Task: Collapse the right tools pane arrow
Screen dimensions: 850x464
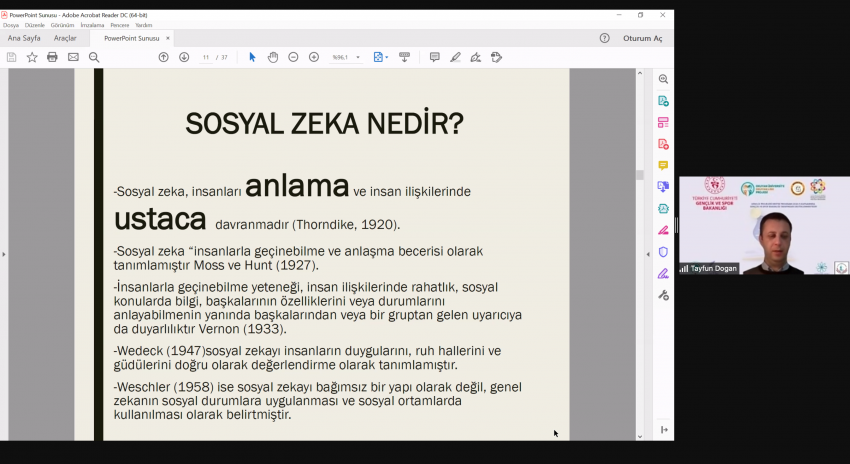Action: coord(647,254)
